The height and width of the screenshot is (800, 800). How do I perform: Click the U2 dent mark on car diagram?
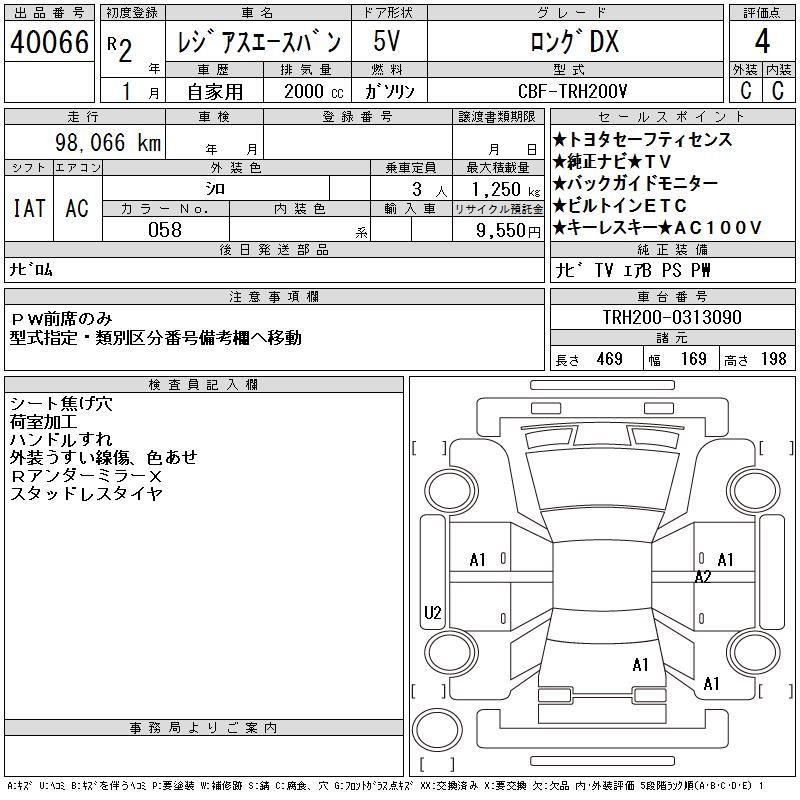[x=432, y=613]
